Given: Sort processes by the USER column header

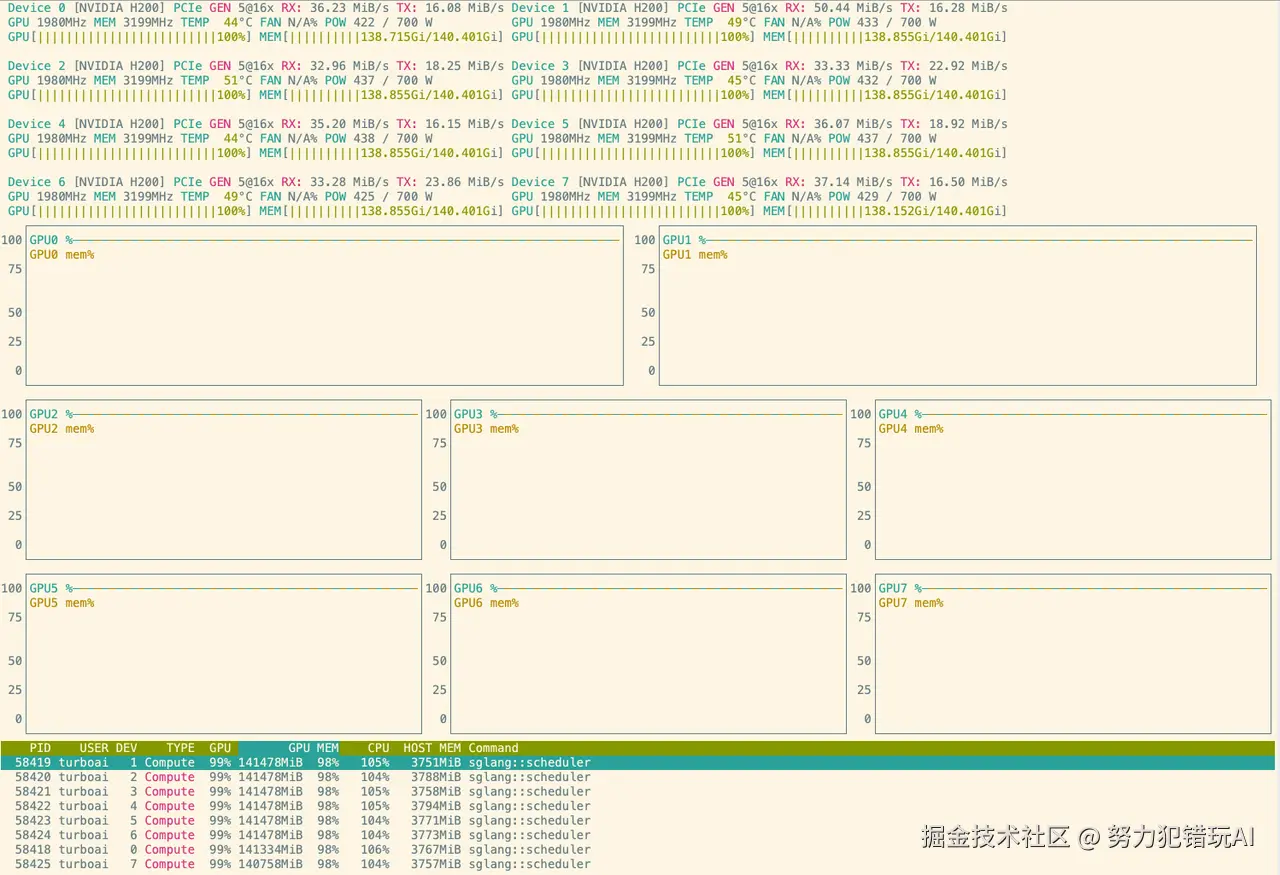Looking at the screenshot, I should tap(94, 748).
